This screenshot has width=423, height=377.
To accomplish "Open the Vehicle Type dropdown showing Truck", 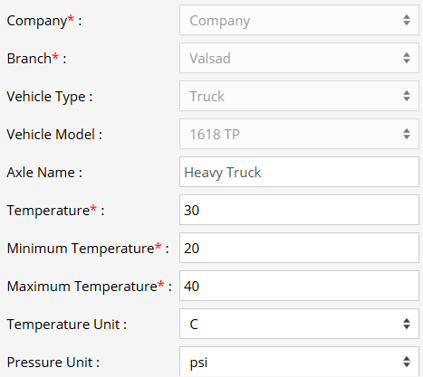I will (x=299, y=96).
